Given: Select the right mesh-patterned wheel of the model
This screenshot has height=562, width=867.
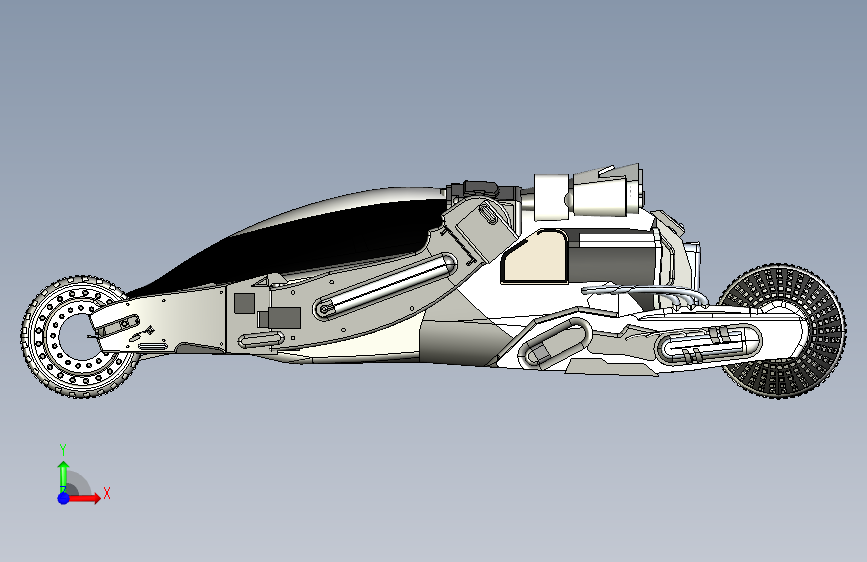Looking at the screenshot, I should point(784,331).
